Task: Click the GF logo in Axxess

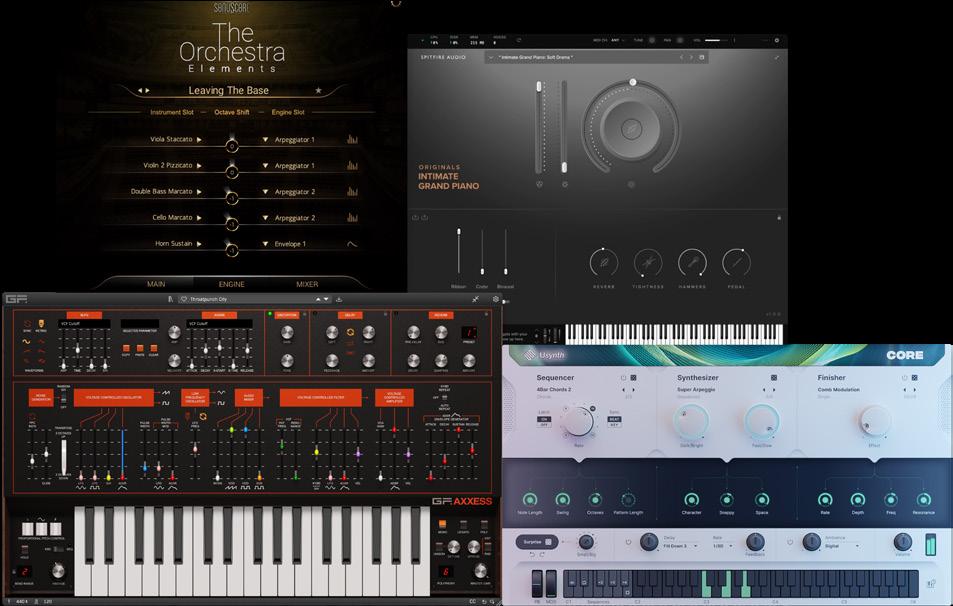Action: pyautogui.click(x=16, y=298)
